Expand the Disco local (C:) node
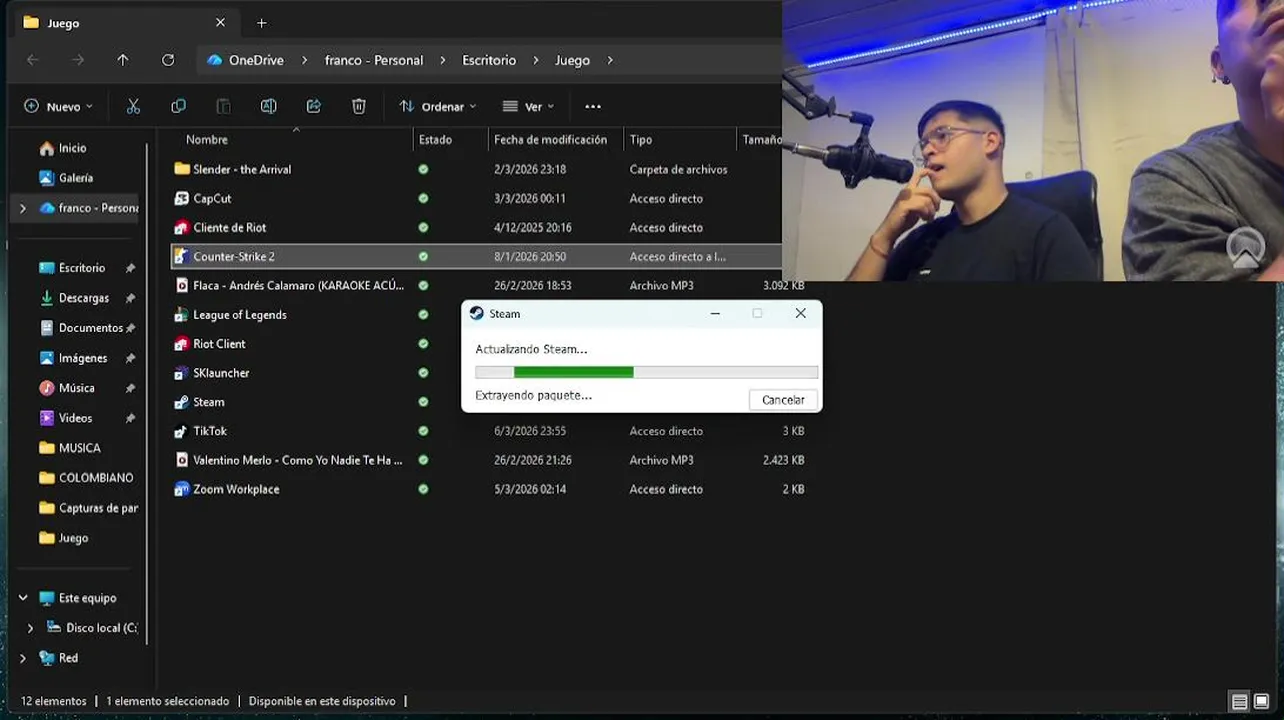Viewport: 1284px width, 720px height. point(30,628)
